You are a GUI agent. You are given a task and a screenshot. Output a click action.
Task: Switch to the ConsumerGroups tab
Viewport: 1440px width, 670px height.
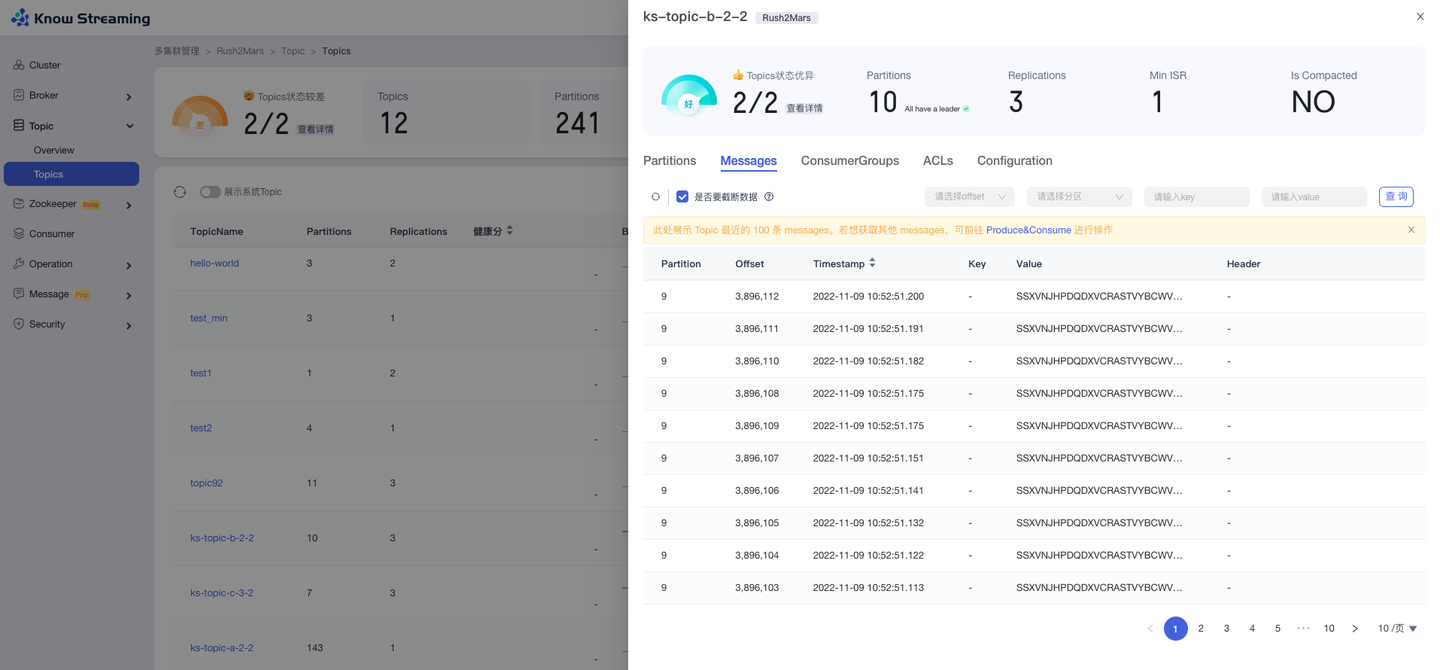pos(849,161)
